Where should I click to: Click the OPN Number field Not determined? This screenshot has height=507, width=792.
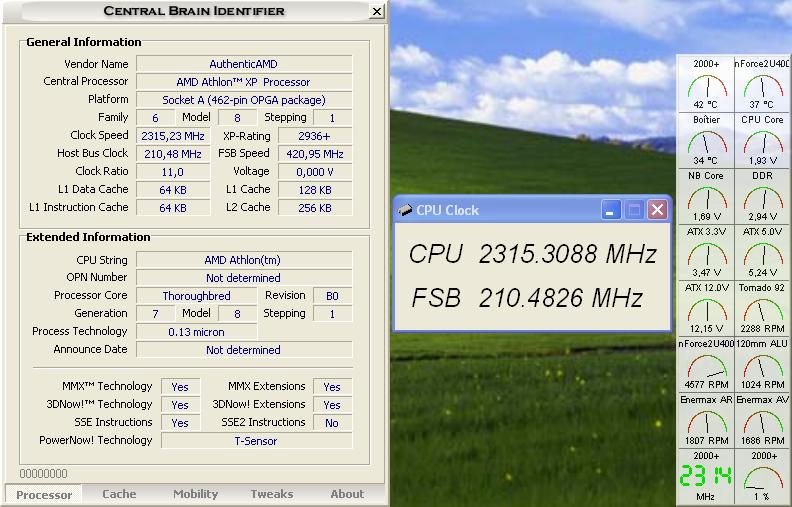pos(244,278)
